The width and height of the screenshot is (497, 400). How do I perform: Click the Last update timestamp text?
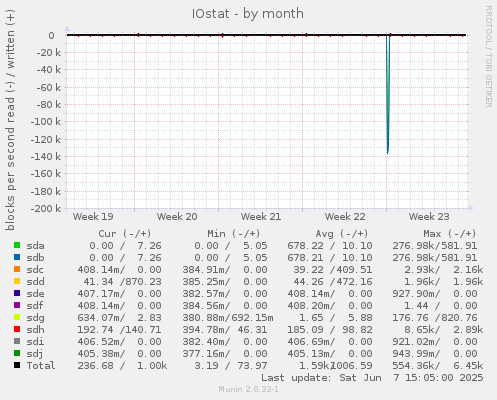tap(372, 378)
